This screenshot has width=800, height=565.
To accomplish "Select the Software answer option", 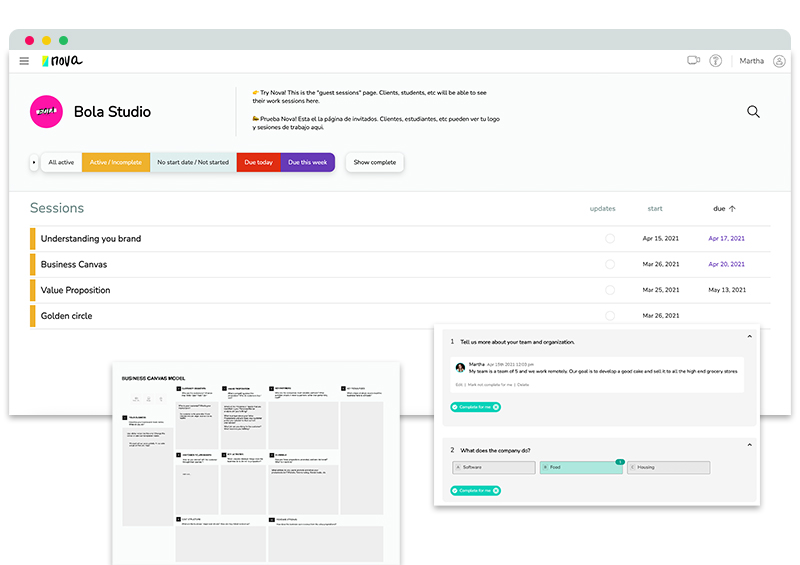I will click(494, 467).
